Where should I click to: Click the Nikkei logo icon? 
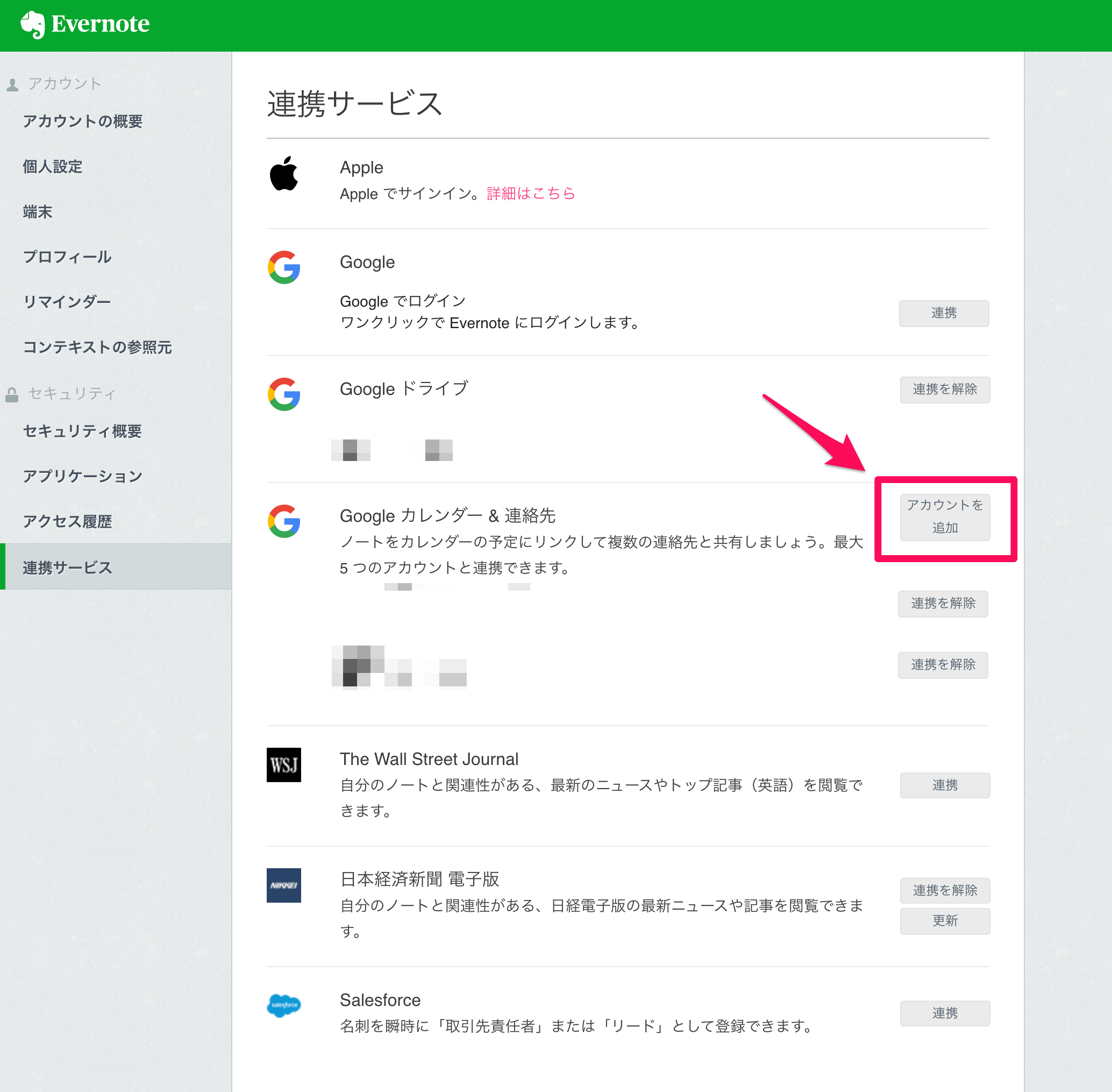pyautogui.click(x=284, y=885)
